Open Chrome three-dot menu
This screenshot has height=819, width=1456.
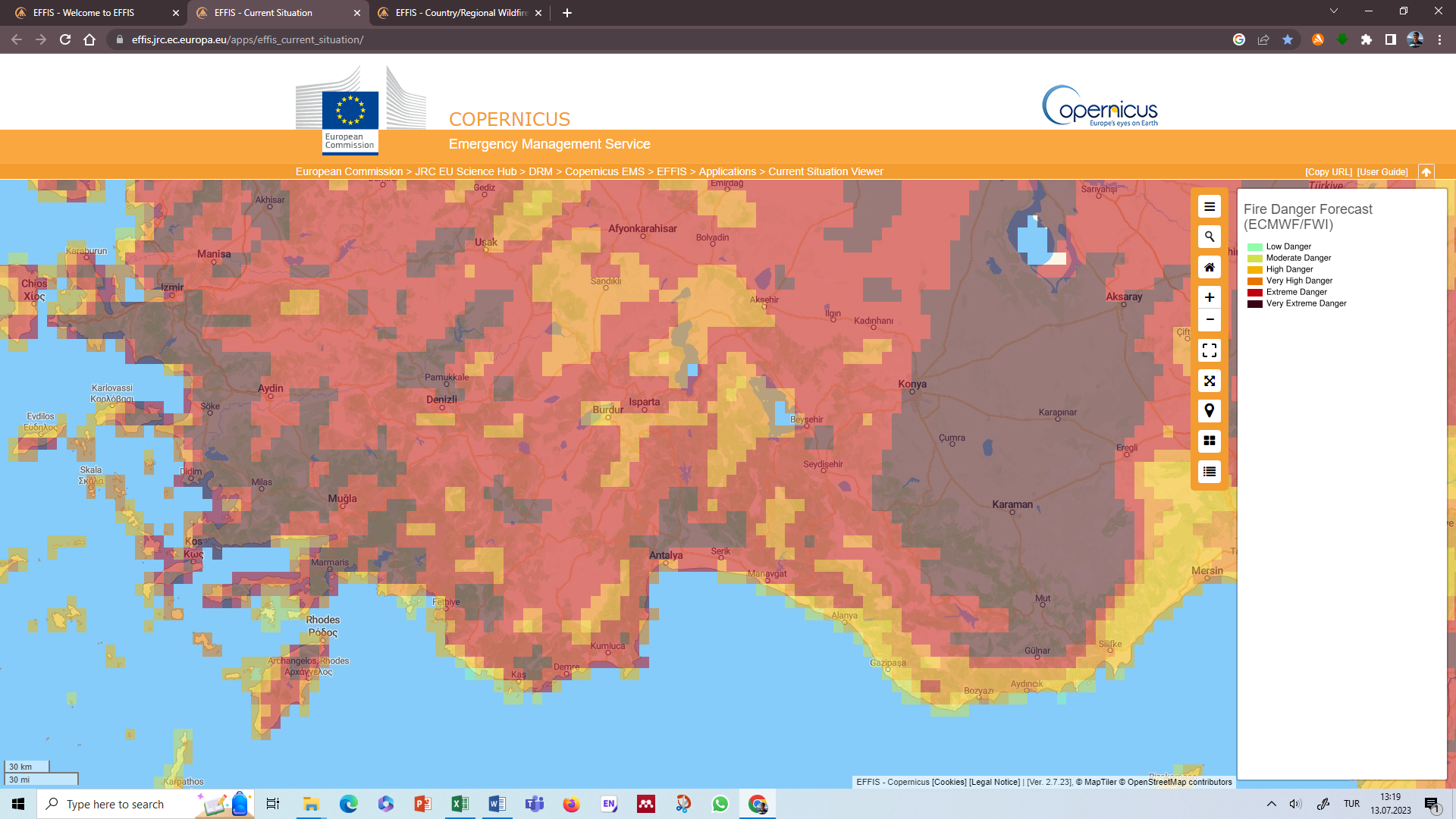click(1439, 39)
